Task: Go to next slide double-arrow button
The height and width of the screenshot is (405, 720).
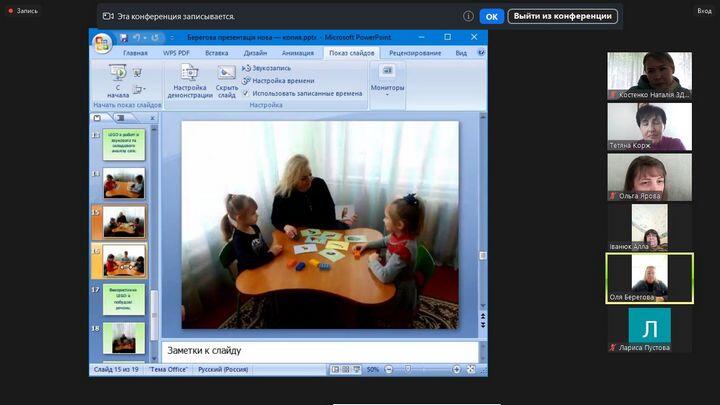Action: pyautogui.click(x=483, y=325)
